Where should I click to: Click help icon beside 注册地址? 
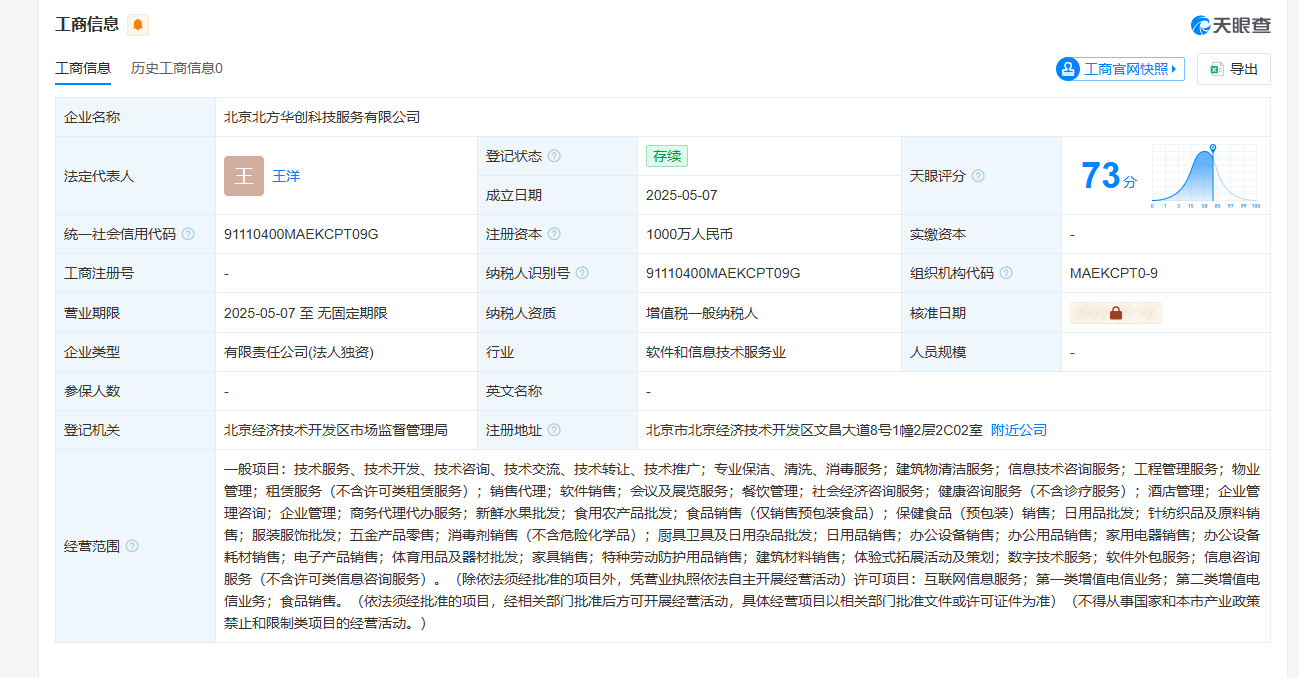click(554, 430)
